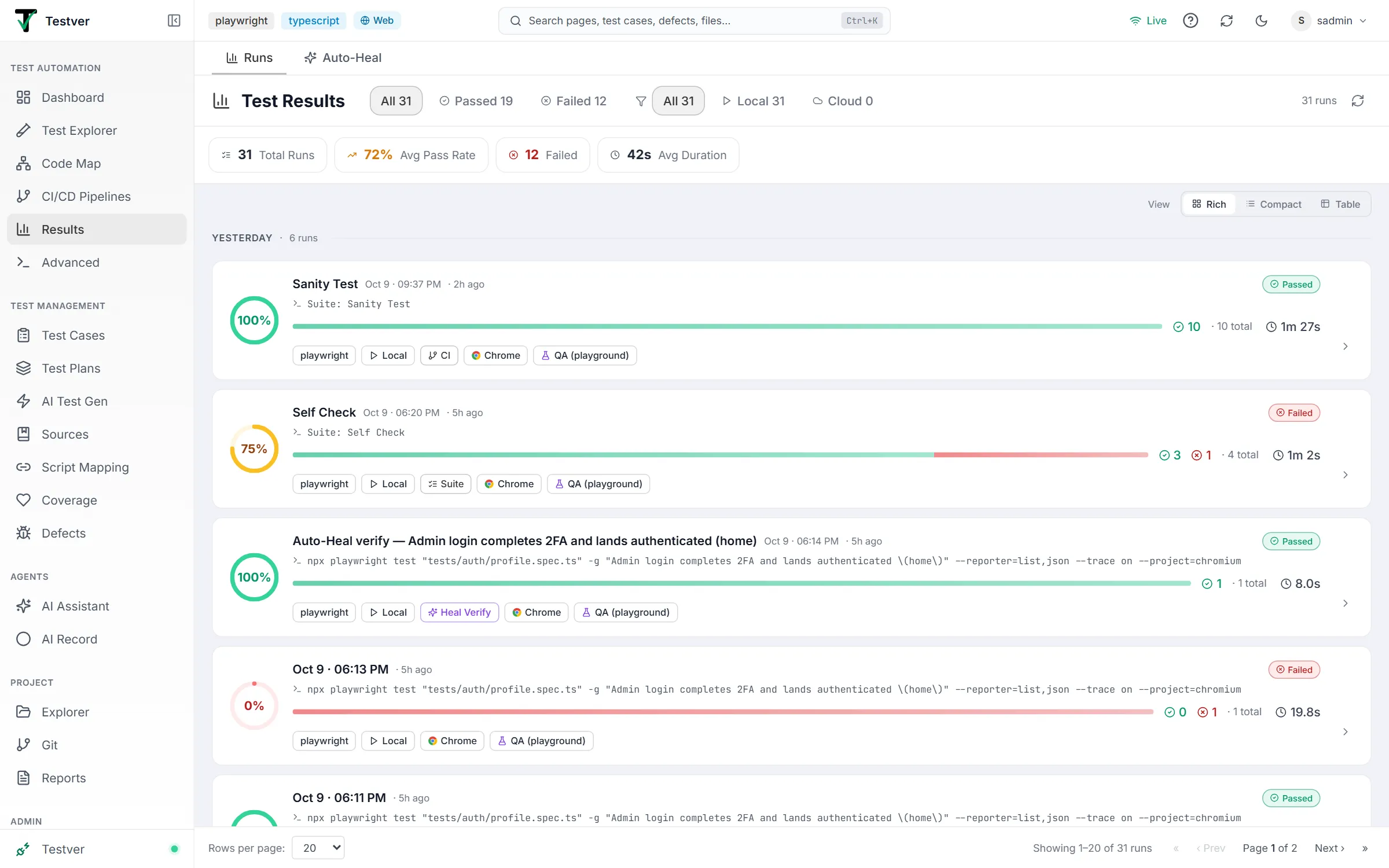Collapse the sidebar panel icon

(174, 21)
